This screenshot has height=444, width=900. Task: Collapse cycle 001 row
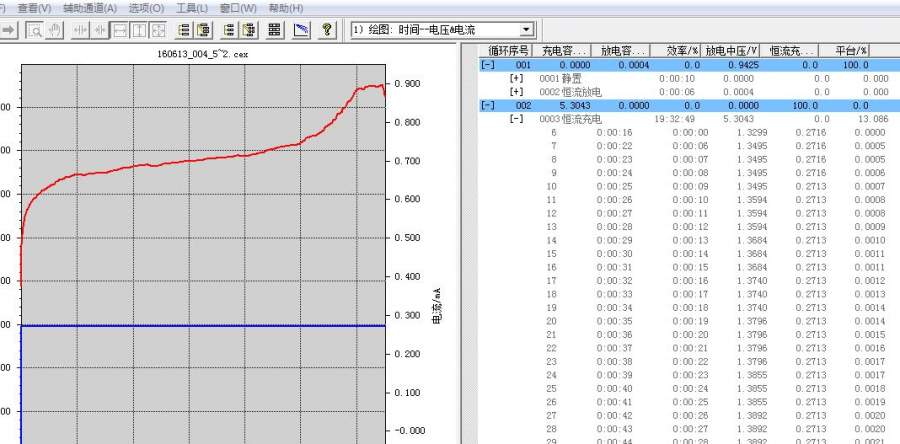pos(488,65)
